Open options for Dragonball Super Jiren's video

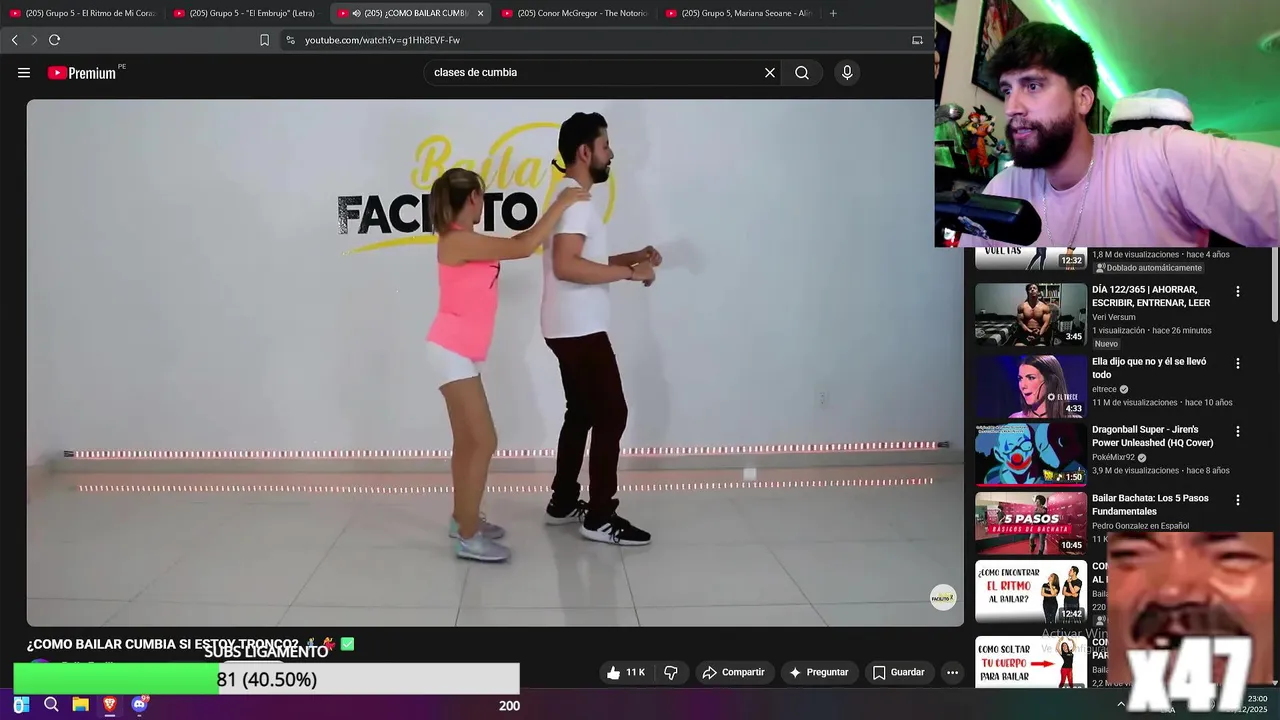[x=1238, y=432]
